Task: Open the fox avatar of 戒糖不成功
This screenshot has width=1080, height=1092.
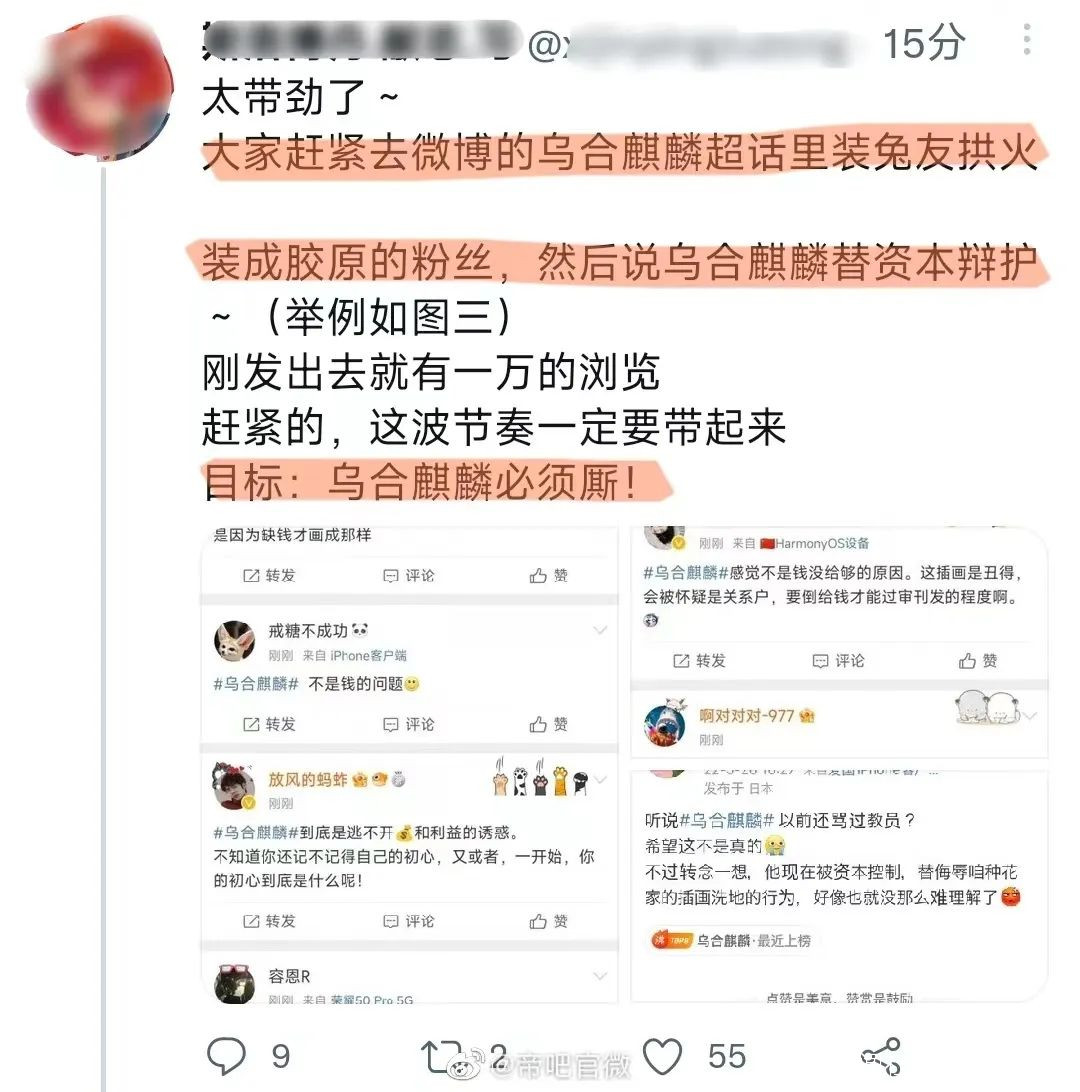Action: pos(234,641)
